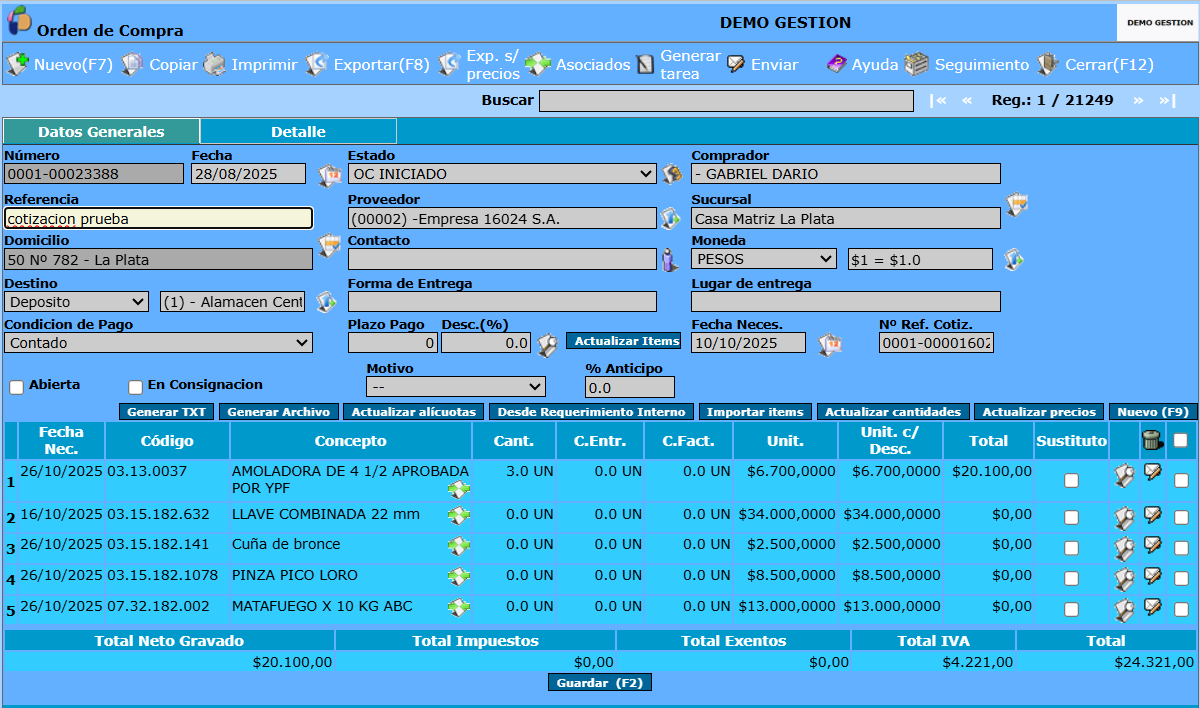Screen dimensions: 1200x708
Task: Click the Enviar toolbar icon
Action: tap(736, 65)
